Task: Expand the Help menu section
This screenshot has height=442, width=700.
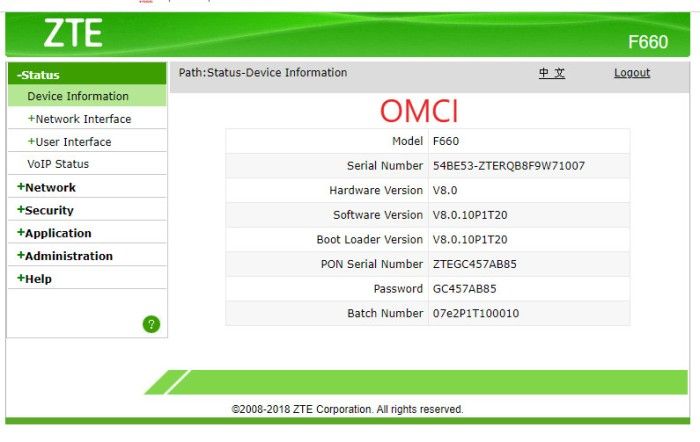Action: [x=35, y=279]
